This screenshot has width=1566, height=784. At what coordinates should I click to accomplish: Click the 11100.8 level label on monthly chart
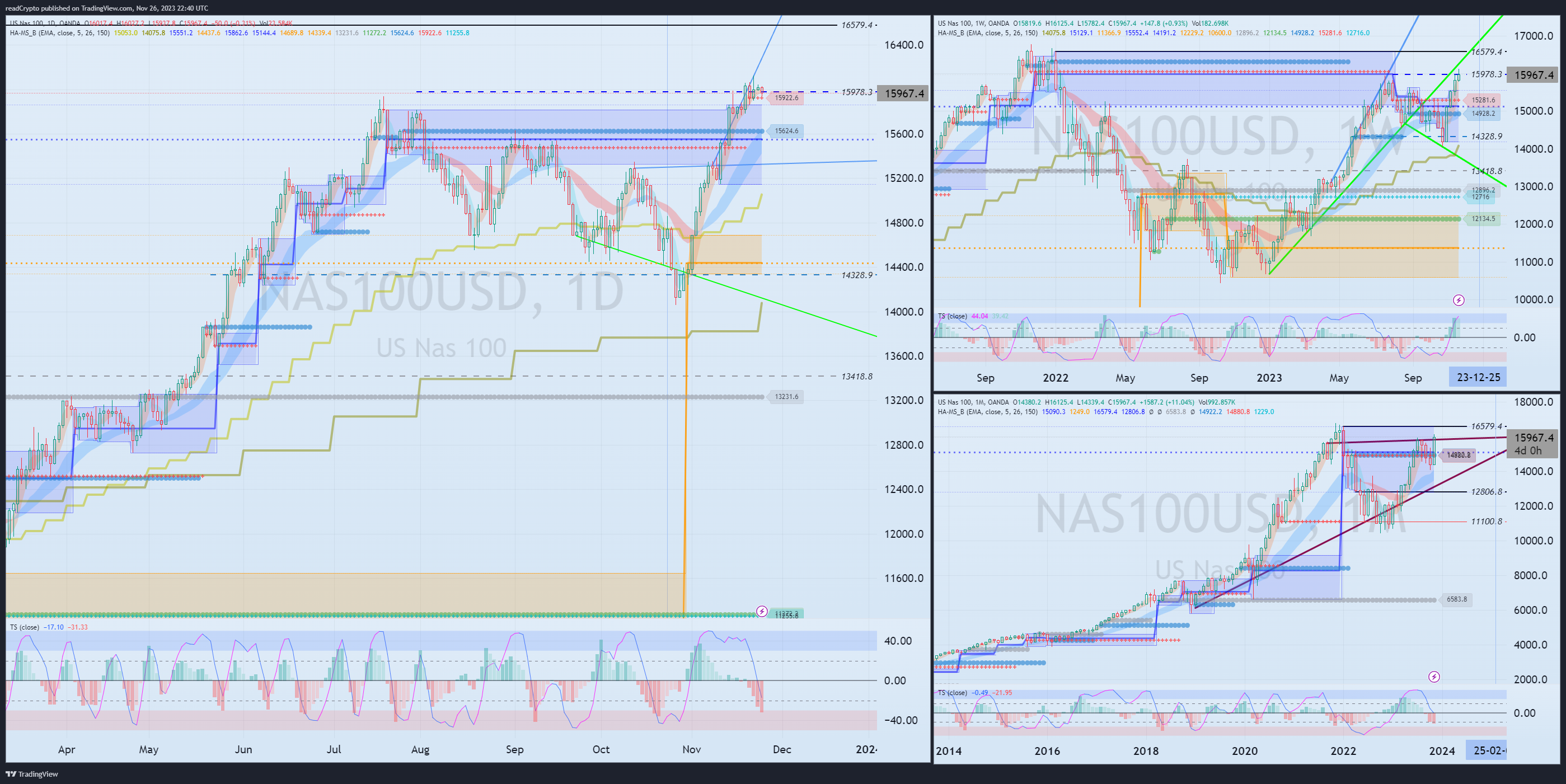point(1487,522)
